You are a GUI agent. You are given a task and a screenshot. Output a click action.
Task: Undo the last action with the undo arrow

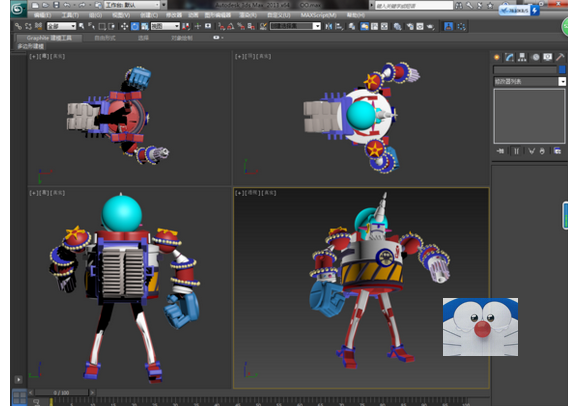[x=67, y=5]
